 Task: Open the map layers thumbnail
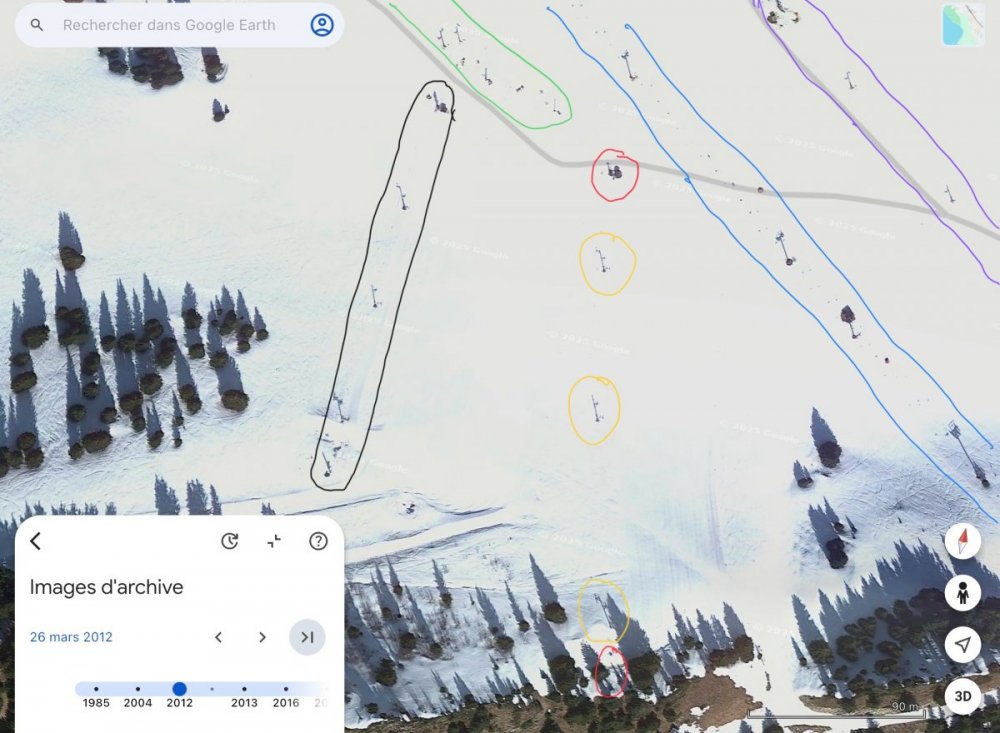(963, 25)
